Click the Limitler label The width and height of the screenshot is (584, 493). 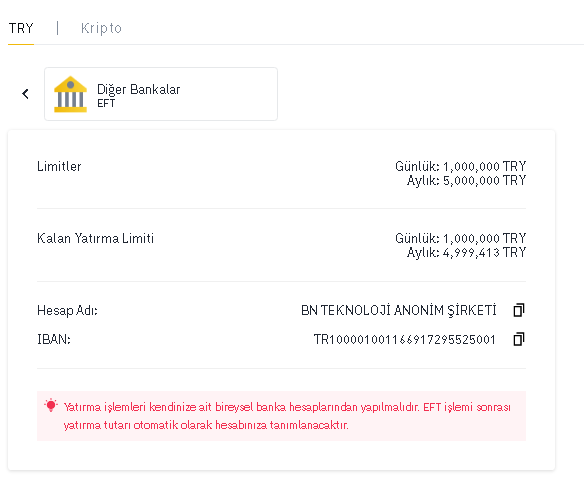click(x=59, y=166)
